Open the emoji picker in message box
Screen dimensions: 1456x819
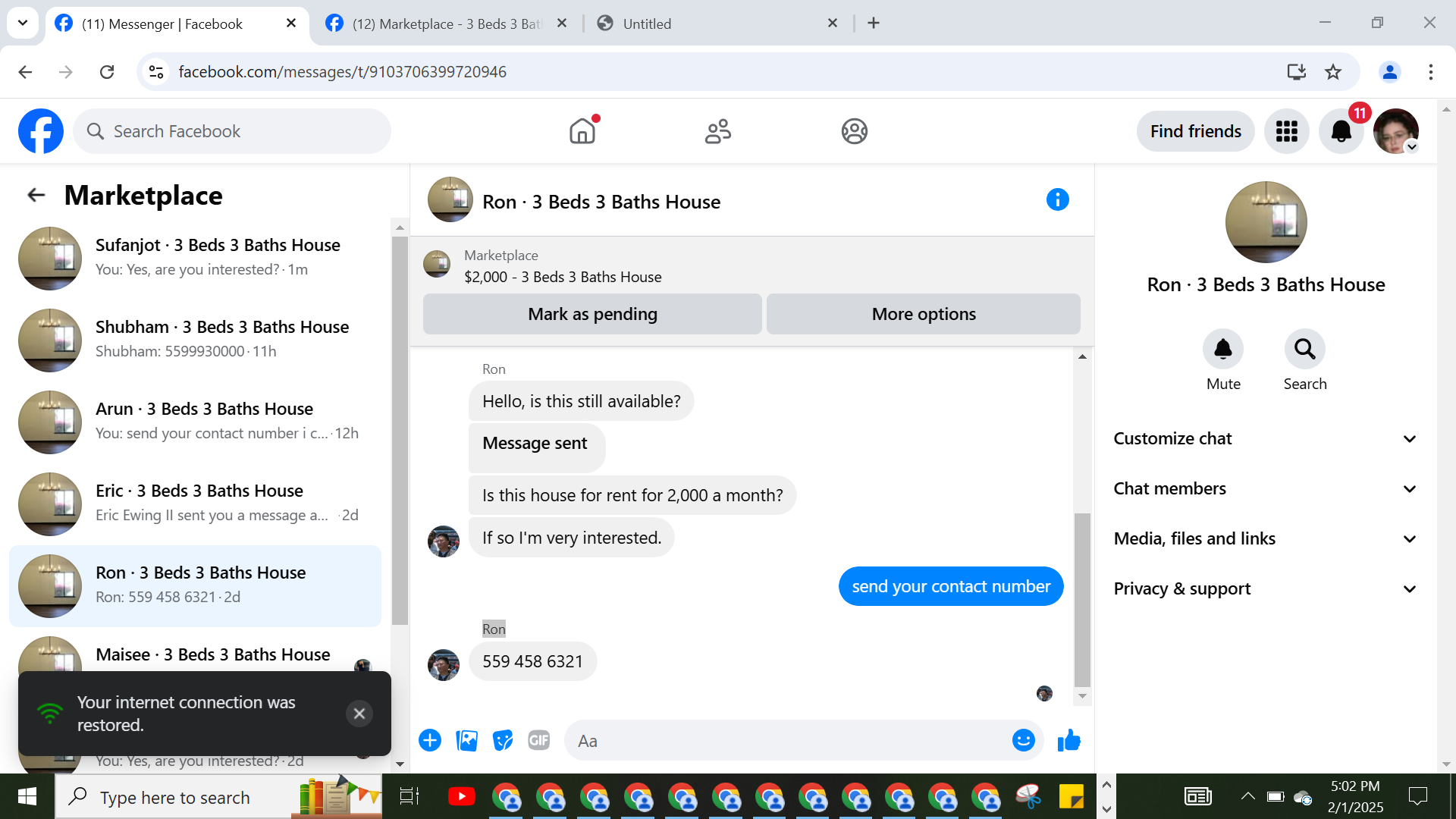pos(1023,740)
